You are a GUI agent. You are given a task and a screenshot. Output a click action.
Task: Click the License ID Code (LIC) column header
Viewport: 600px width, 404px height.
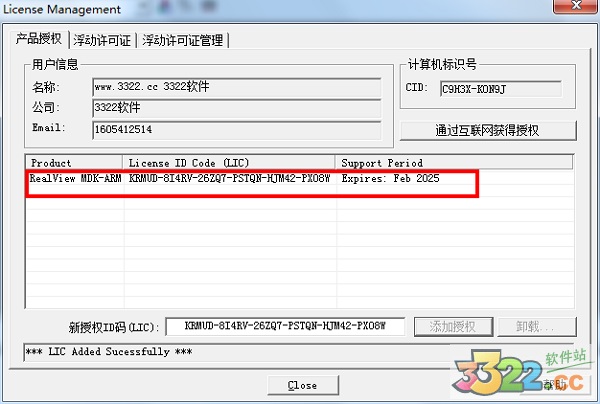[229, 163]
